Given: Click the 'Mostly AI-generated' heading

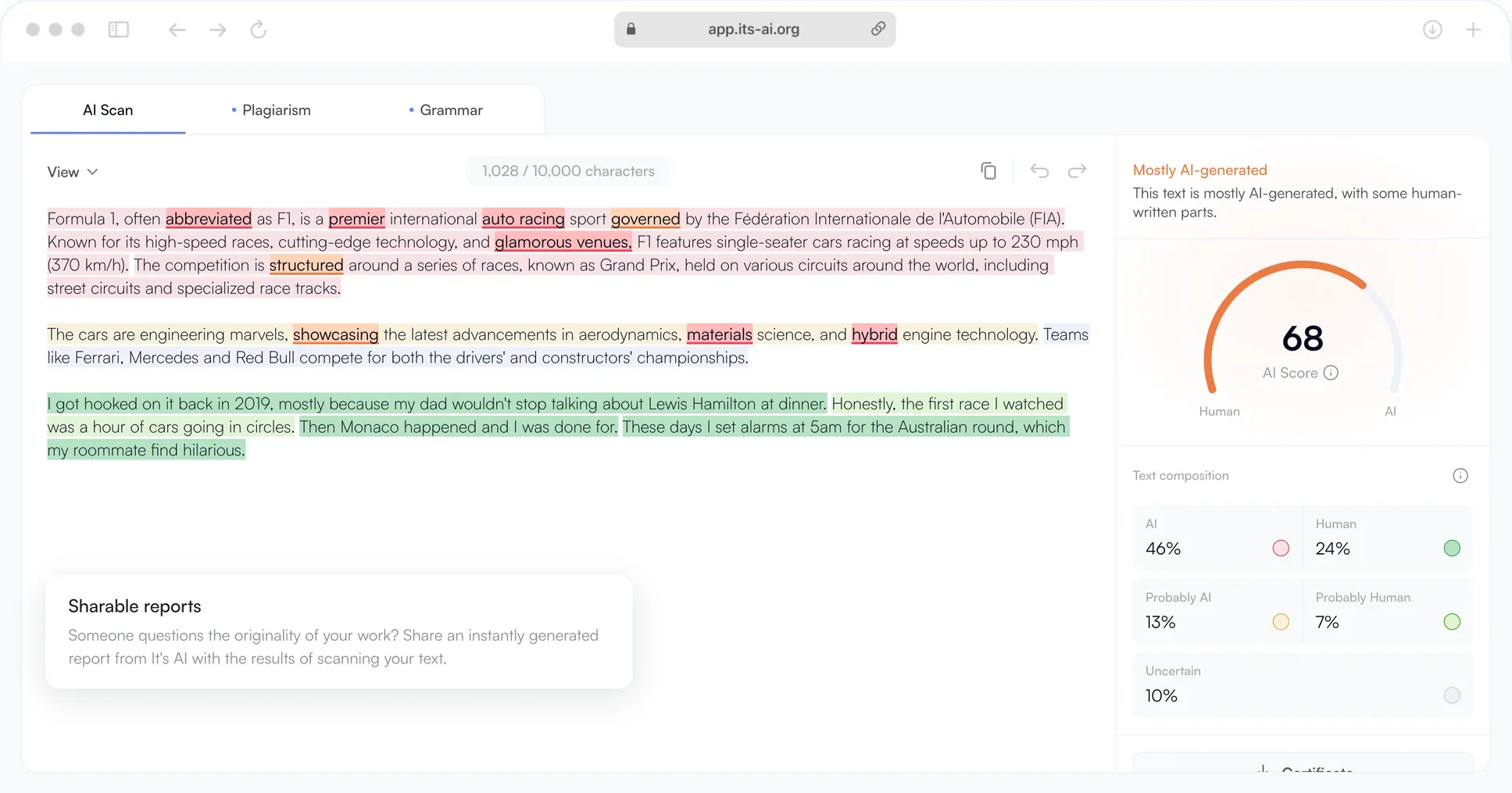Looking at the screenshot, I should (1200, 170).
